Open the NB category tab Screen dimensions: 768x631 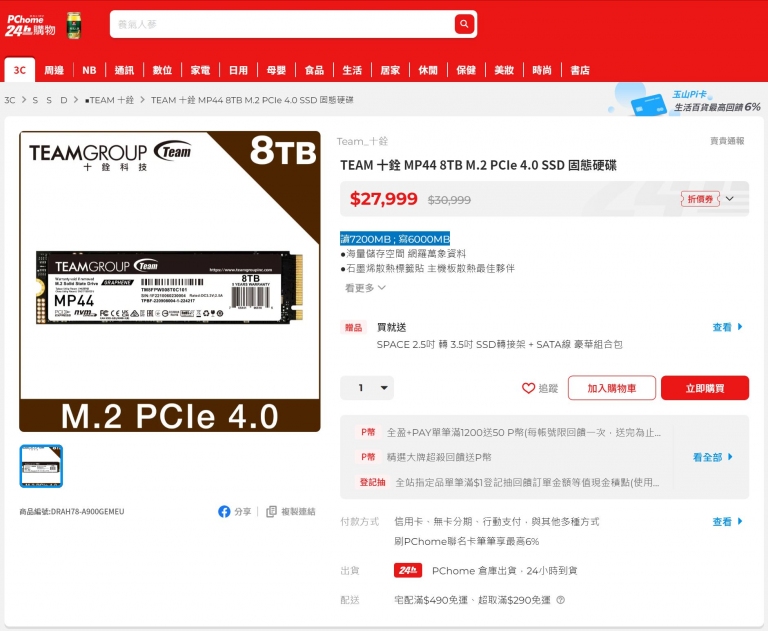point(89,70)
